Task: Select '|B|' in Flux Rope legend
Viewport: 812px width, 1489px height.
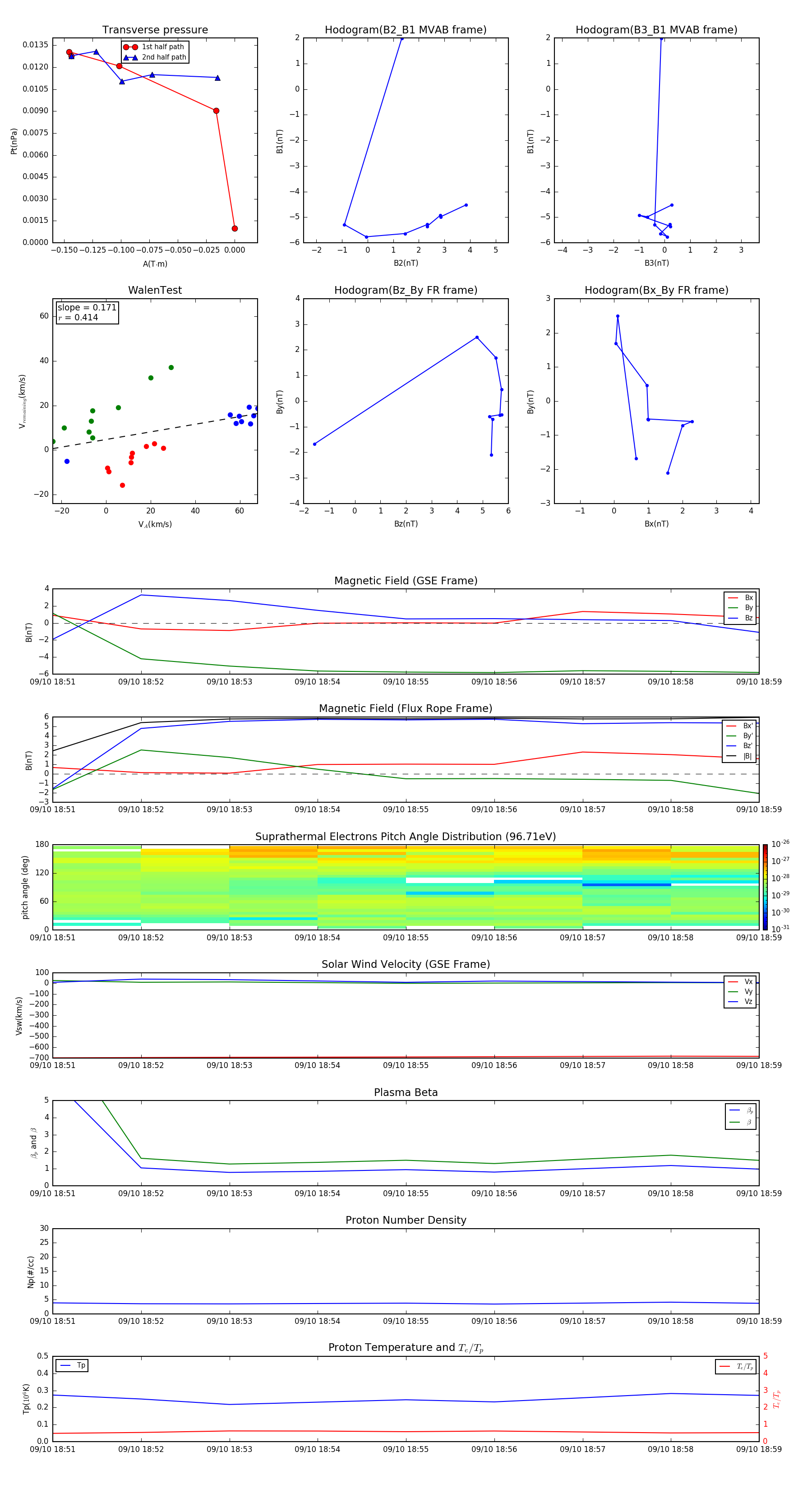Action: (740, 756)
